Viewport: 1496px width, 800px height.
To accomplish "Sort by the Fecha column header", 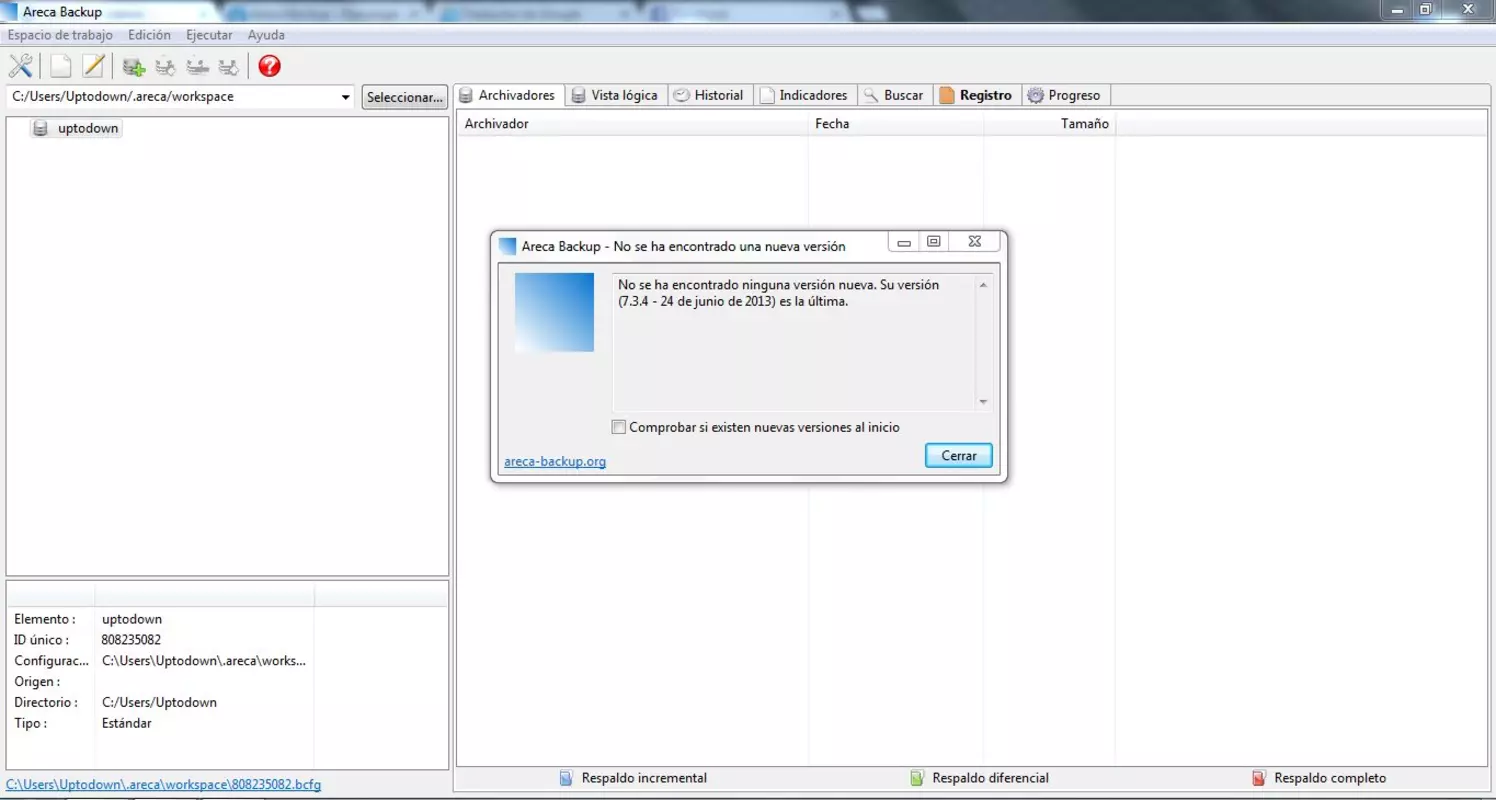I will tap(896, 124).
